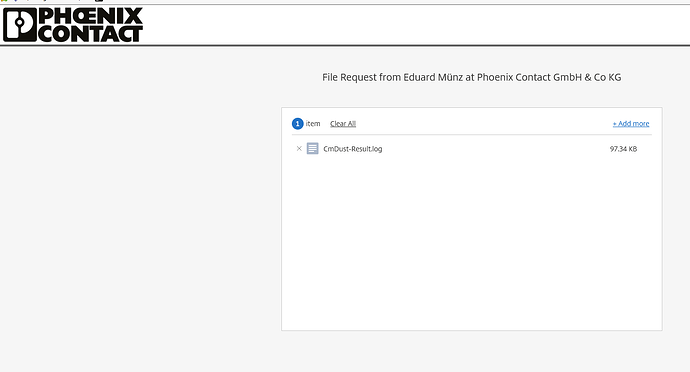Click the divider line under the Clear All row
The height and width of the screenshot is (372, 690).
(472, 135)
